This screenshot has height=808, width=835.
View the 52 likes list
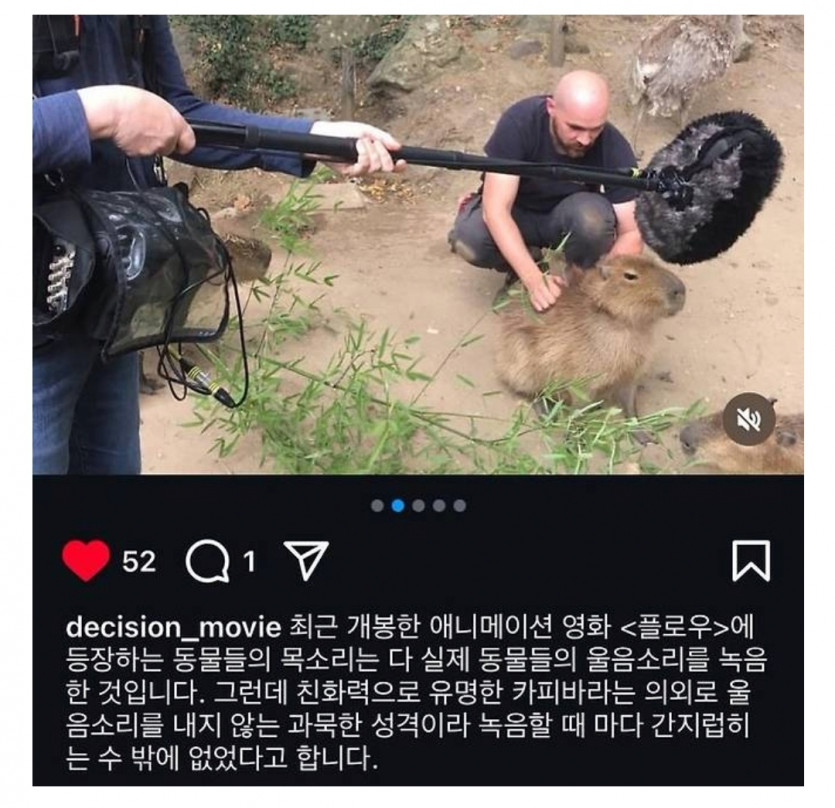[139, 561]
